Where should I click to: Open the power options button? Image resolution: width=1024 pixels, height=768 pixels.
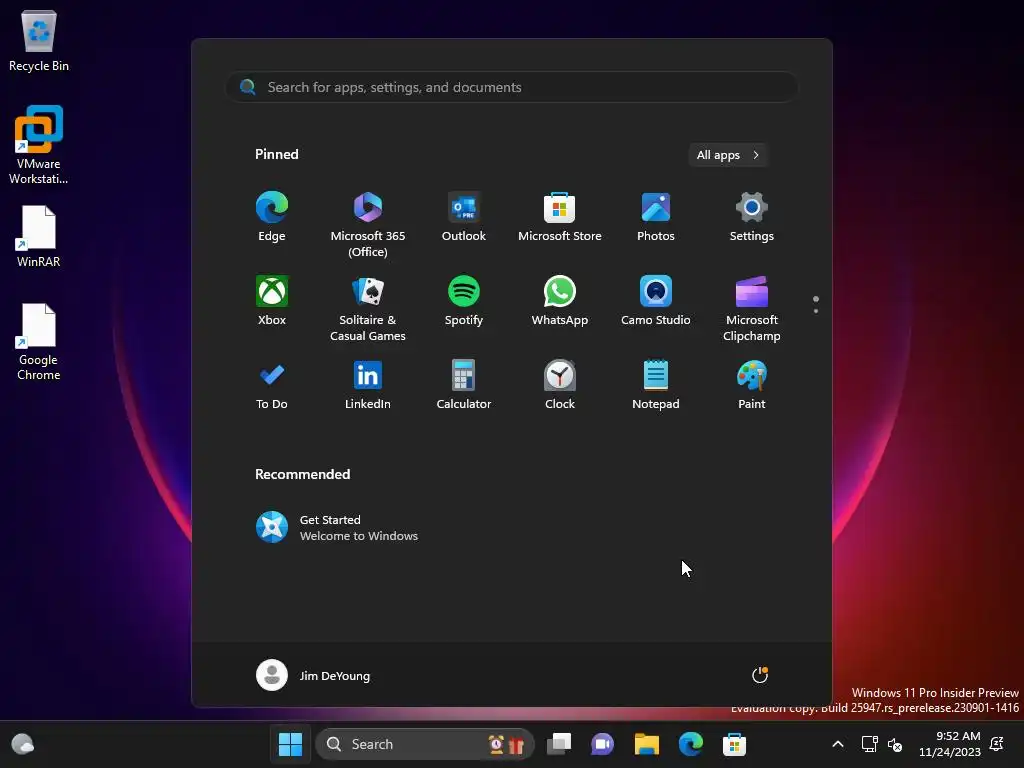(760, 675)
